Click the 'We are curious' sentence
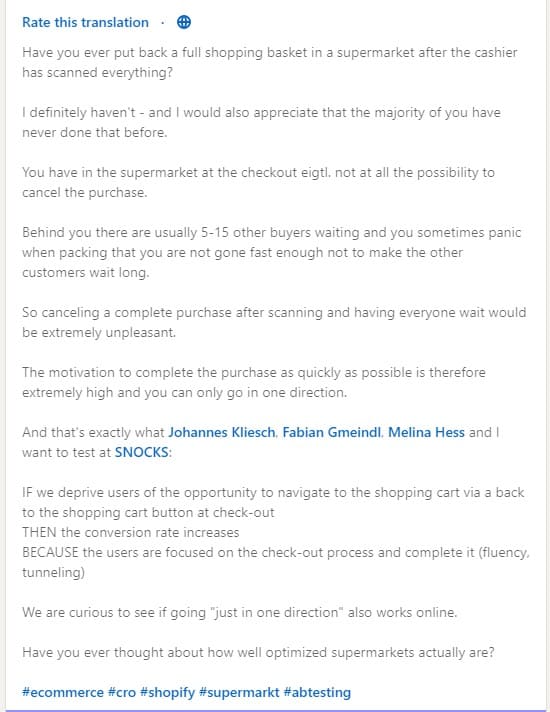The width and height of the screenshot is (550, 712). [239, 612]
